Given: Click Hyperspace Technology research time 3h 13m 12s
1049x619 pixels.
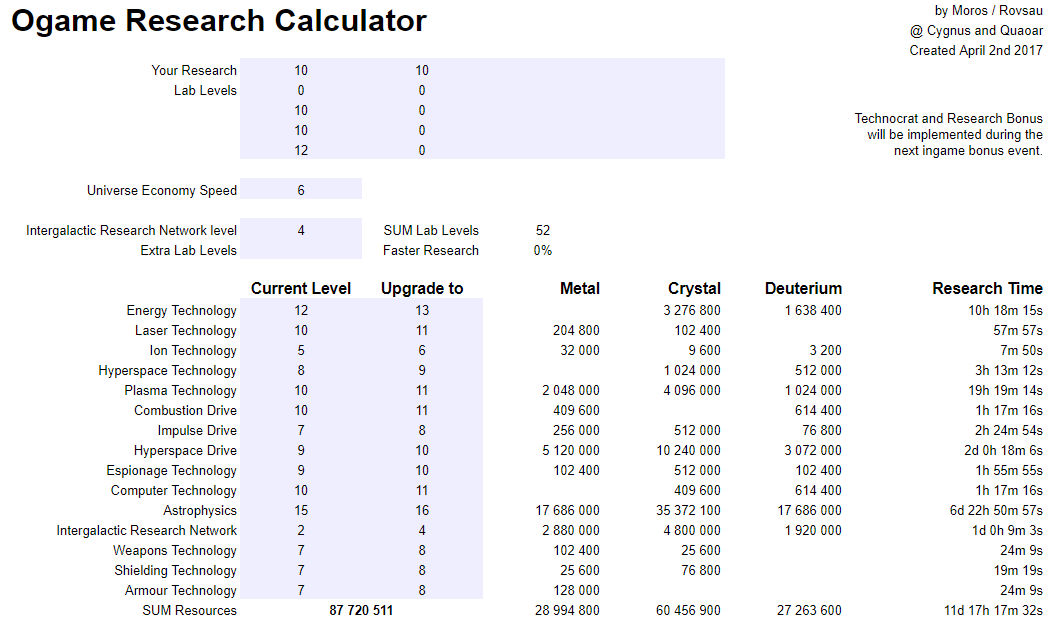Looking at the screenshot, I should pos(1009,371).
